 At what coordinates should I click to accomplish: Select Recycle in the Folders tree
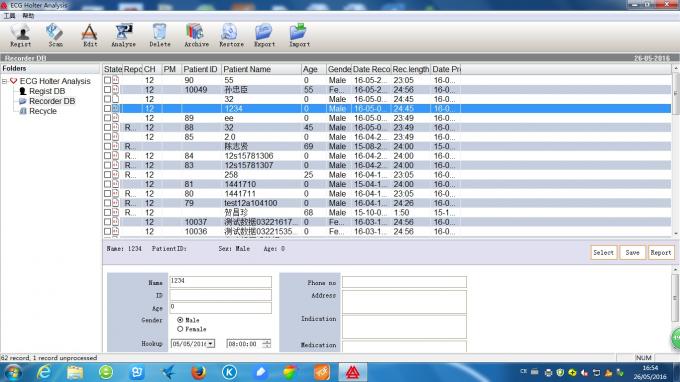click(x=42, y=111)
